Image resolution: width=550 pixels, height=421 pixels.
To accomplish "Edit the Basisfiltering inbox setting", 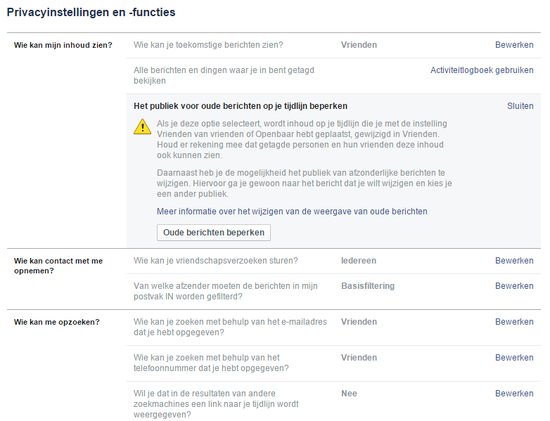I will coord(514,286).
